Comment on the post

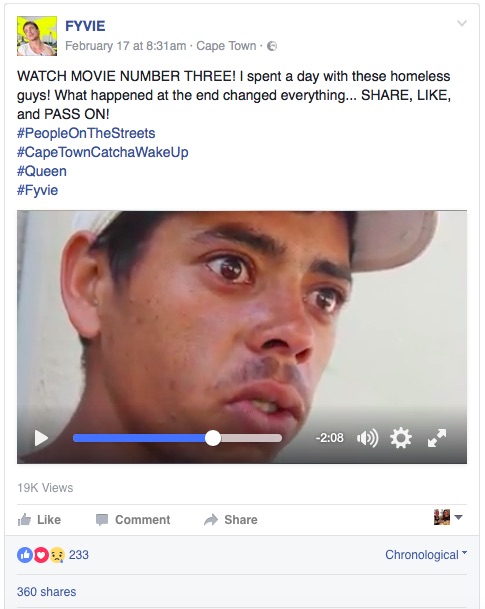133,520
